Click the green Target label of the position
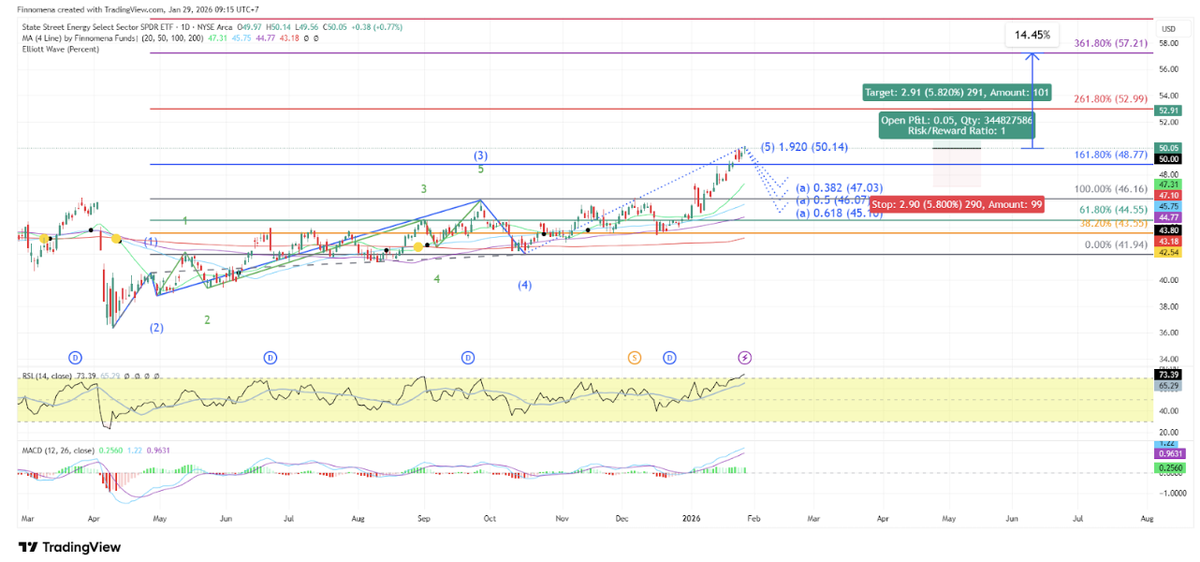The width and height of the screenshot is (1200, 562). click(956, 92)
